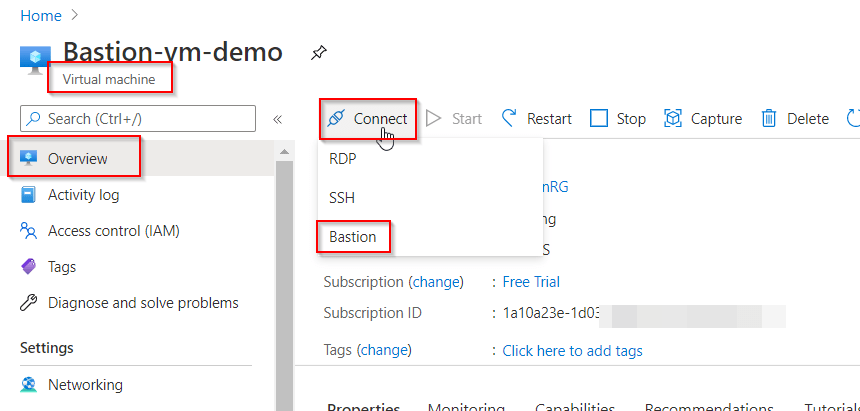Click the Restart VM icon

(510, 119)
